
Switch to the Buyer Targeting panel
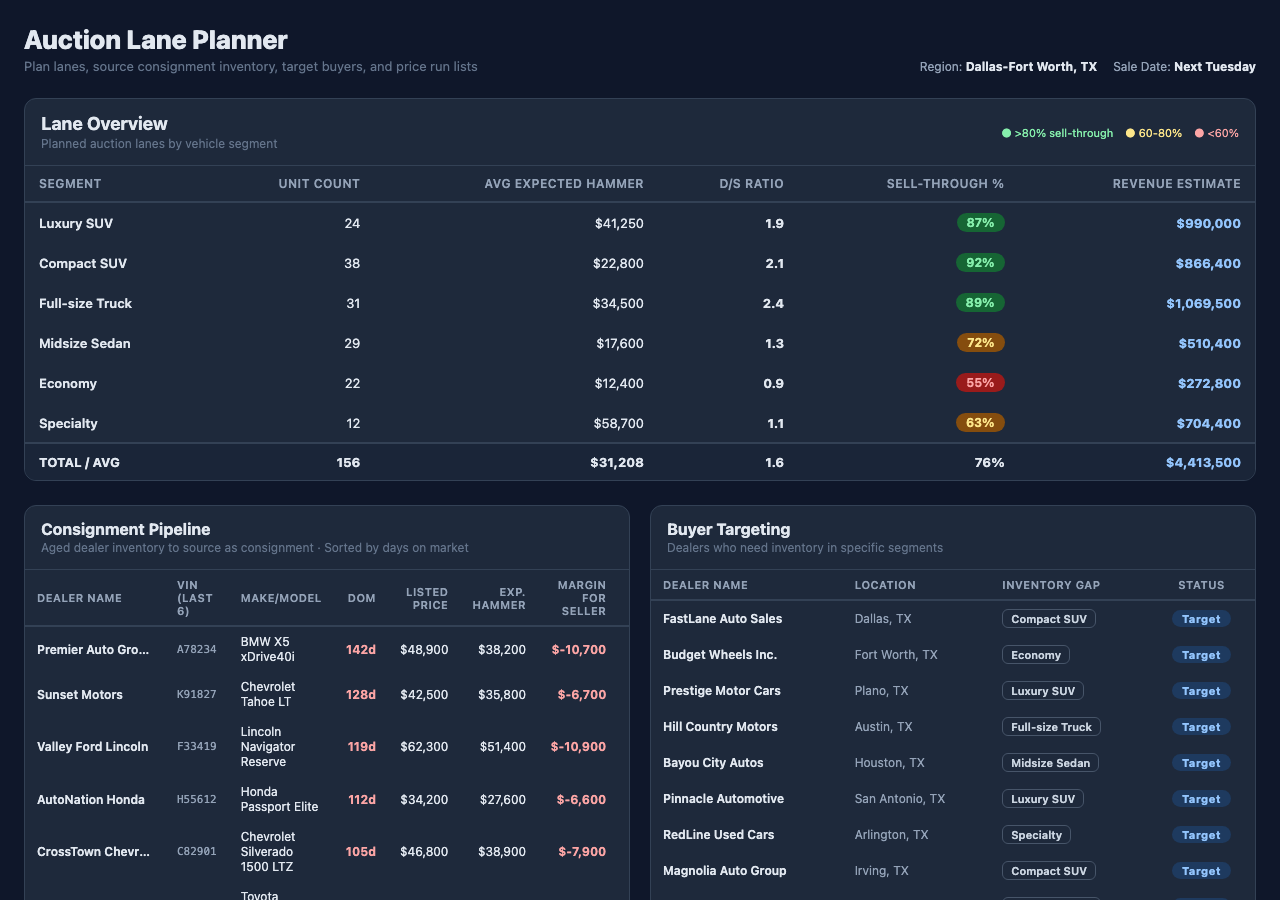(729, 529)
